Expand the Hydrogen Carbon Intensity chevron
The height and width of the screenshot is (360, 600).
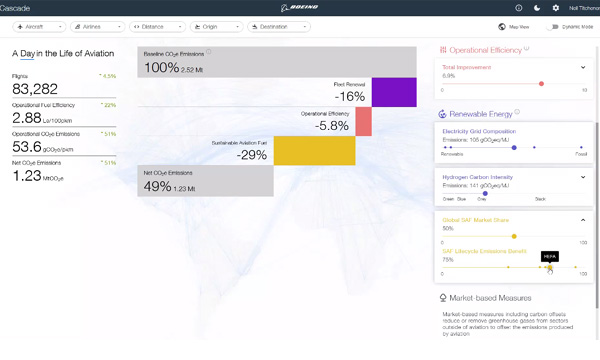click(x=583, y=177)
